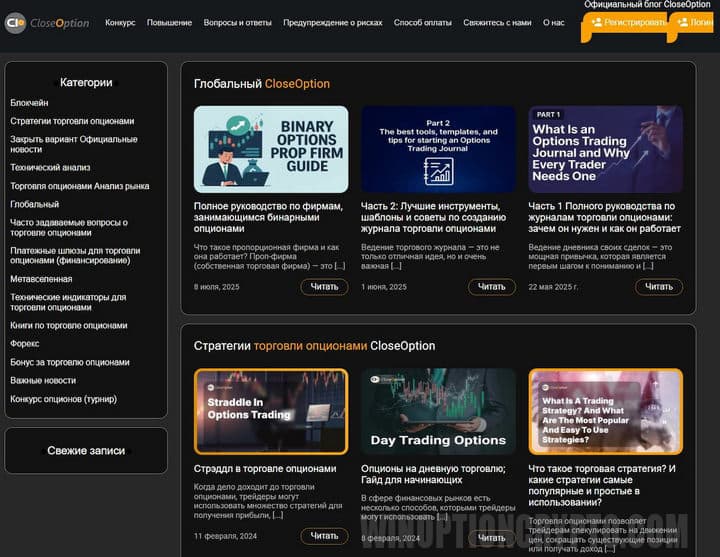Open the Straddle In Options Trading thumbnail
Image resolution: width=720 pixels, height=557 pixels.
coord(271,411)
